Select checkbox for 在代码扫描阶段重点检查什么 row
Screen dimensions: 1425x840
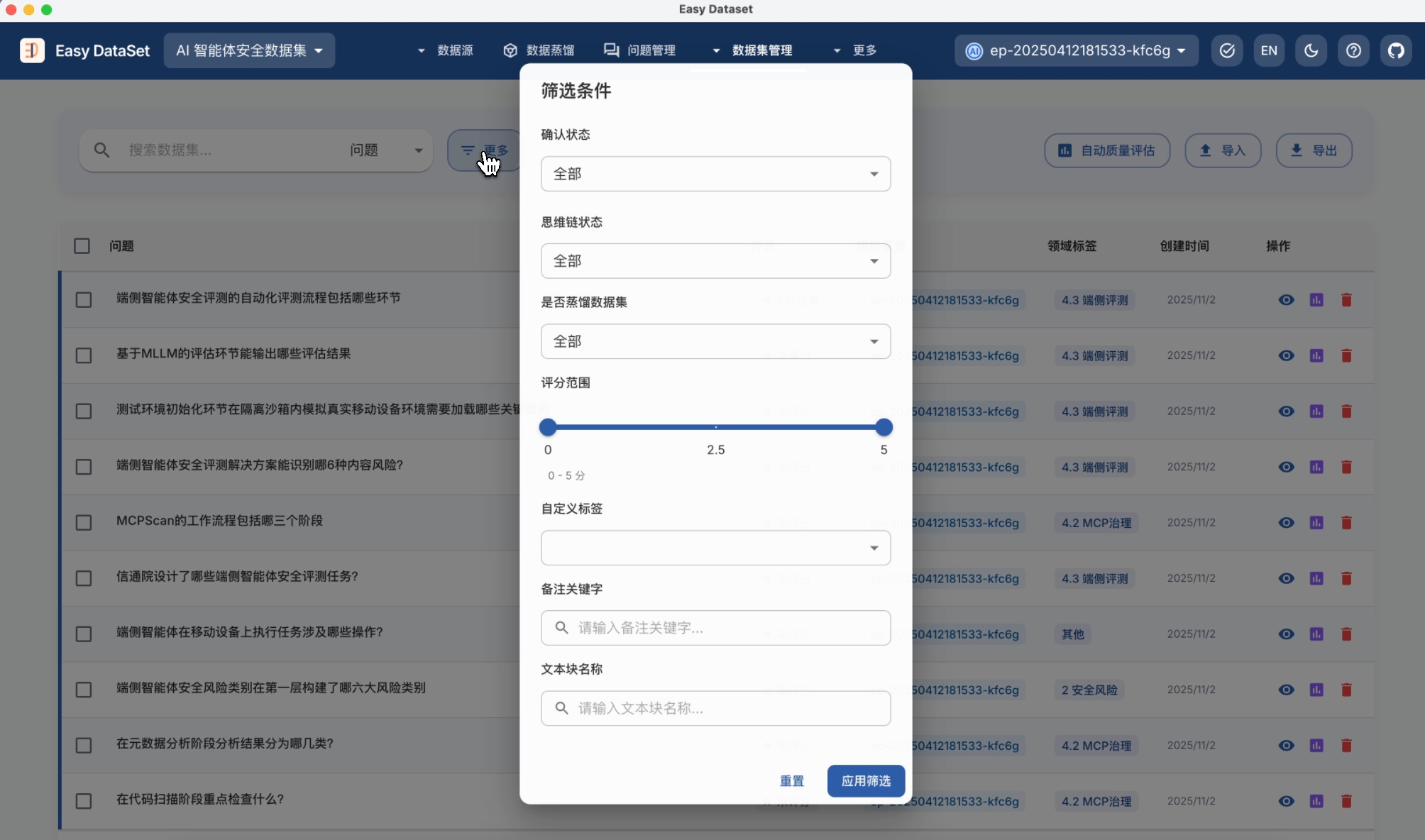84,801
